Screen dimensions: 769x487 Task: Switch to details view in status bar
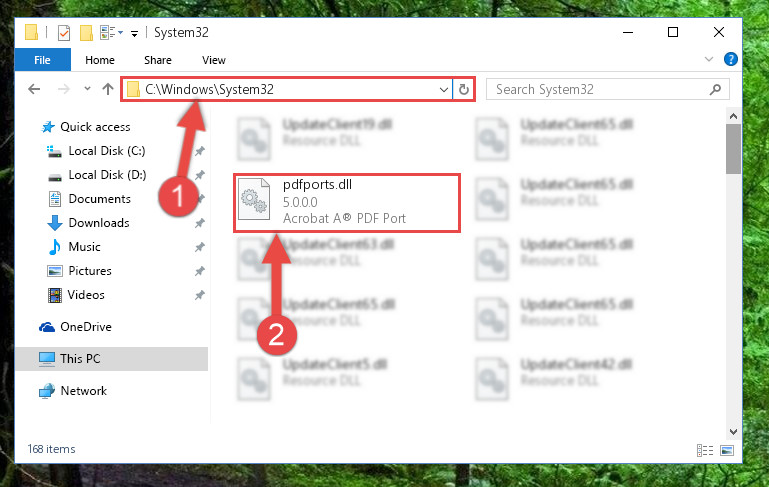[x=705, y=450]
